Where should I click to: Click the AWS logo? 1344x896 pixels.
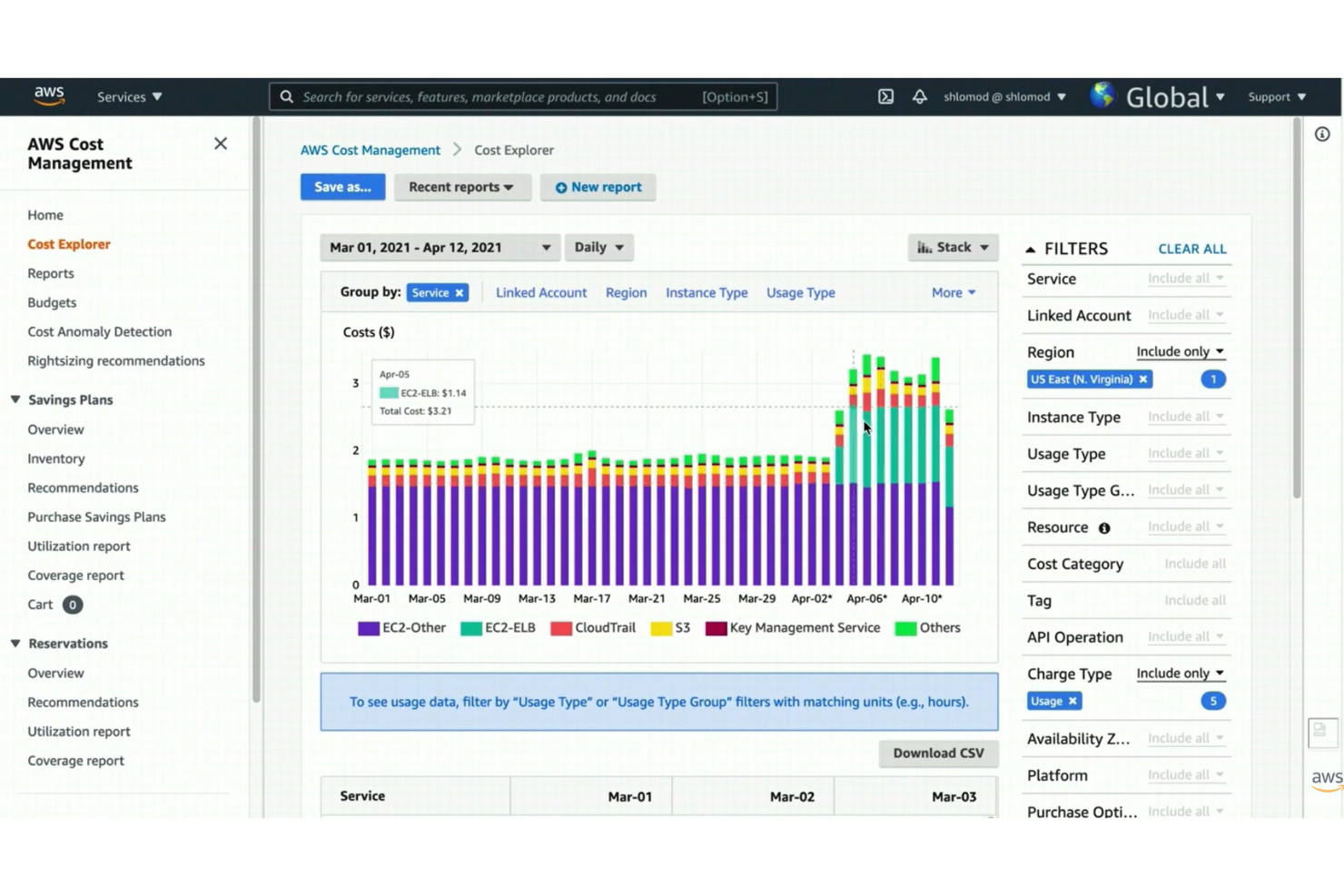coord(49,96)
